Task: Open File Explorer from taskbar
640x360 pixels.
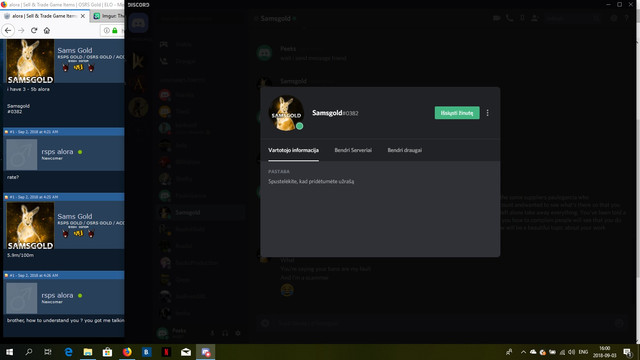Action: click(88, 352)
